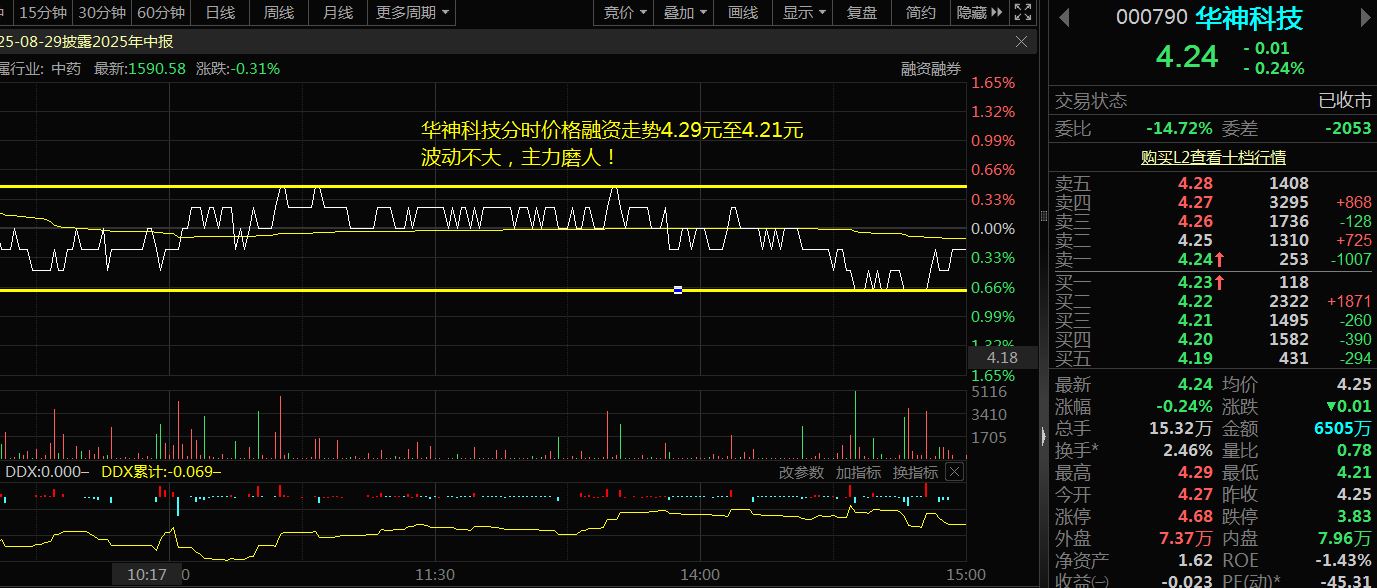Click the 购买L2查看十档行情 link
The height and width of the screenshot is (588, 1377).
click(x=1213, y=157)
